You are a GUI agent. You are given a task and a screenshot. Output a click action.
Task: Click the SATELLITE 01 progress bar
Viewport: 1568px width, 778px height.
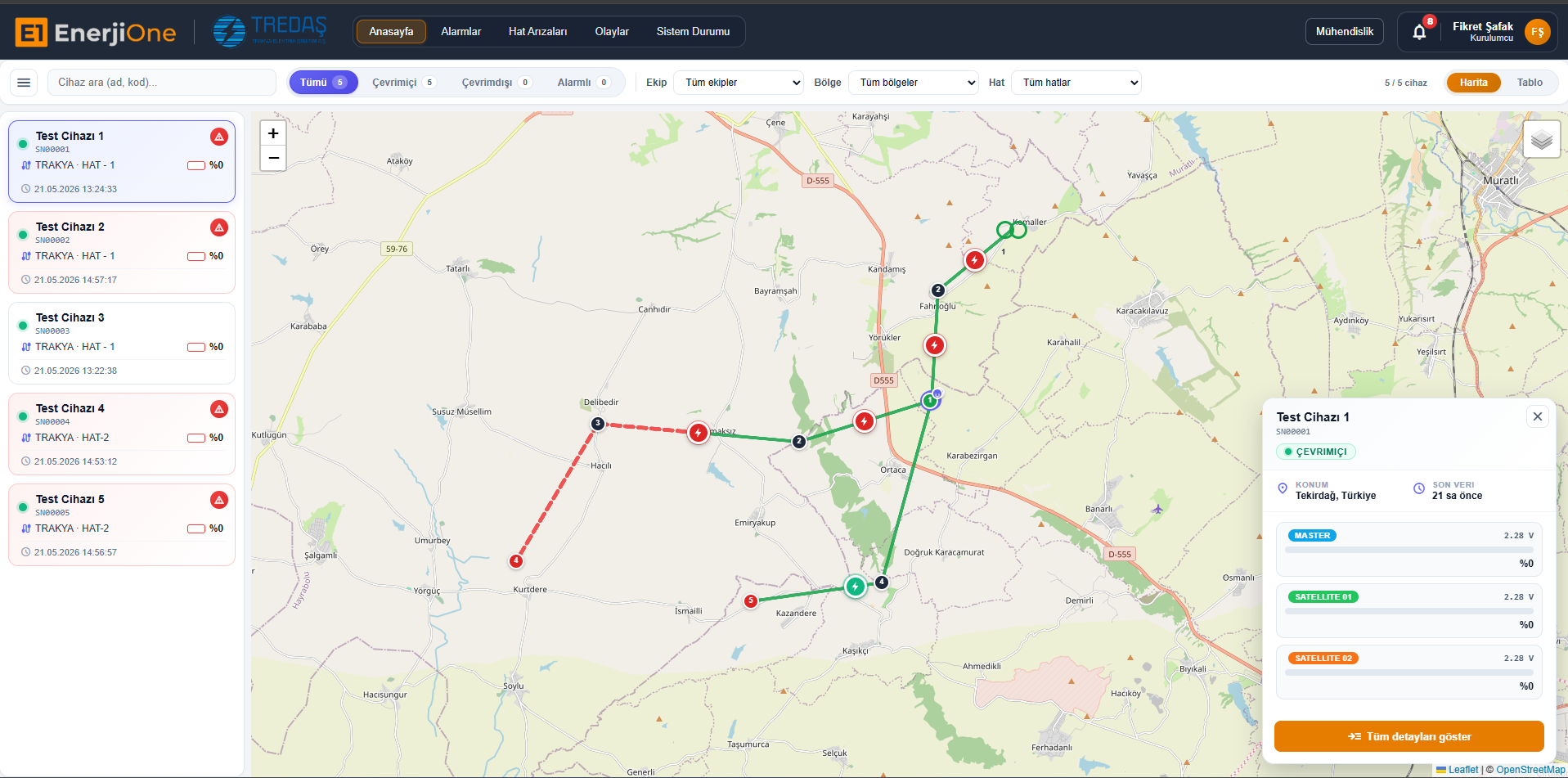1409,611
